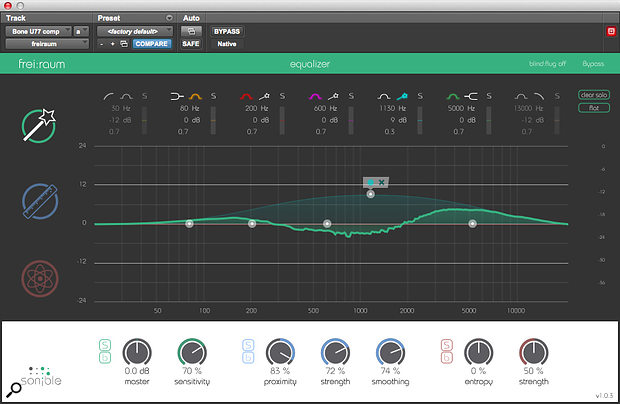Reset the EQ with the flat button

(594, 108)
